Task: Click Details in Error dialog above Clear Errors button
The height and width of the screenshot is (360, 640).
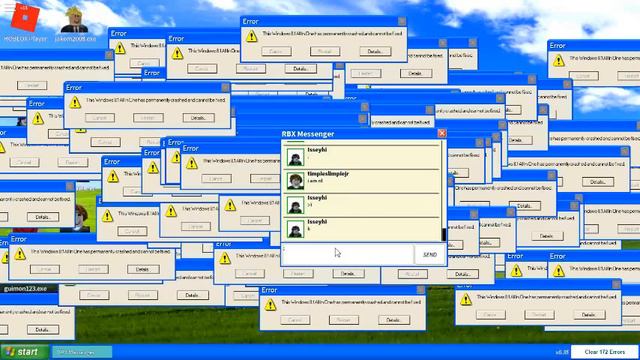Action: pos(589,315)
